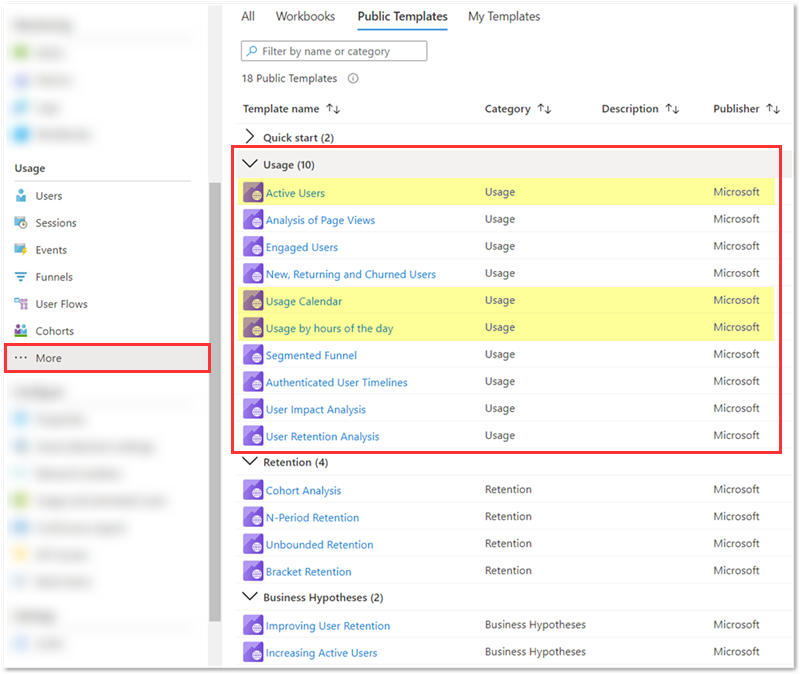
Task: Click the workbook icon for Analysis of Page Views
Action: (253, 219)
